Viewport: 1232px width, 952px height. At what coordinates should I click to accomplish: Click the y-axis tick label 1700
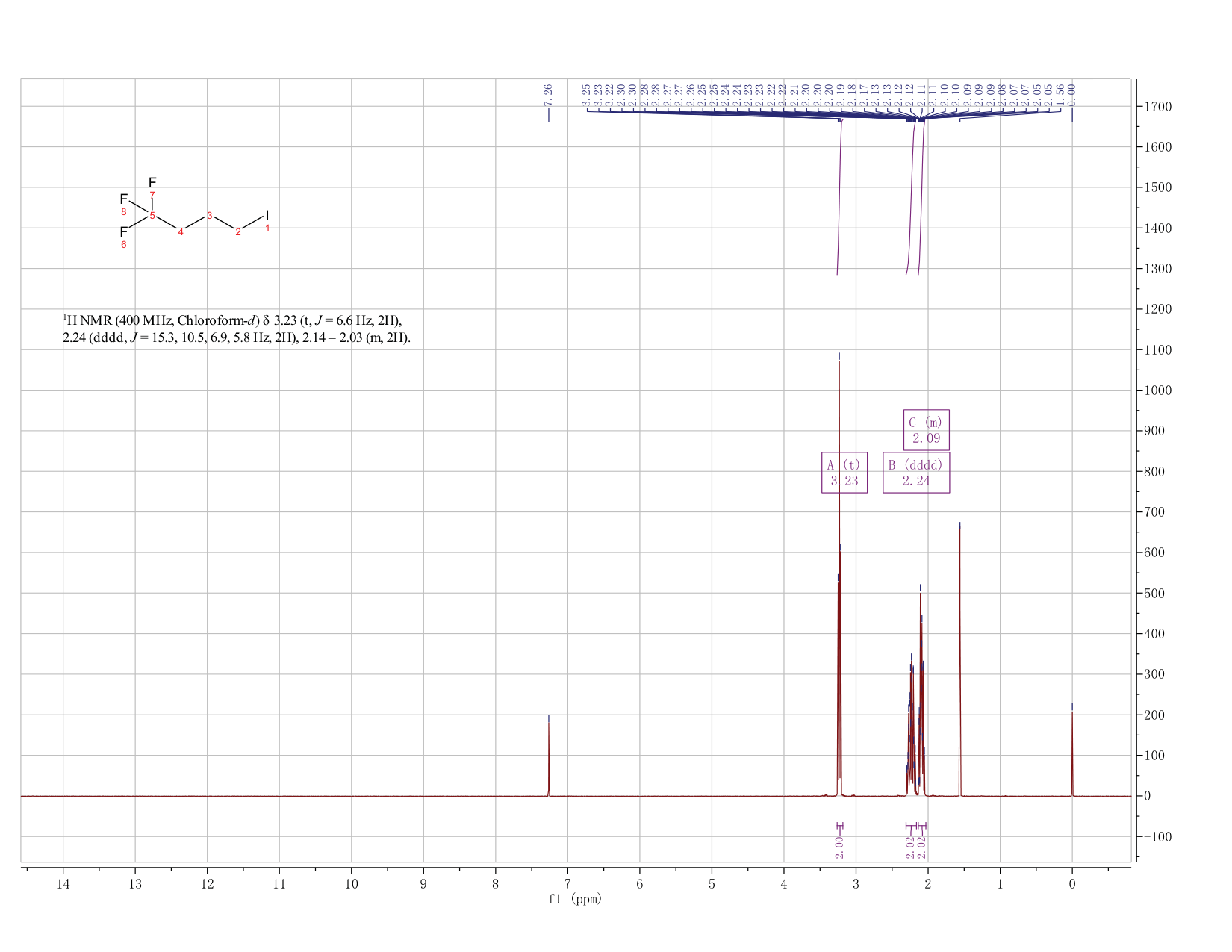(x=1157, y=107)
